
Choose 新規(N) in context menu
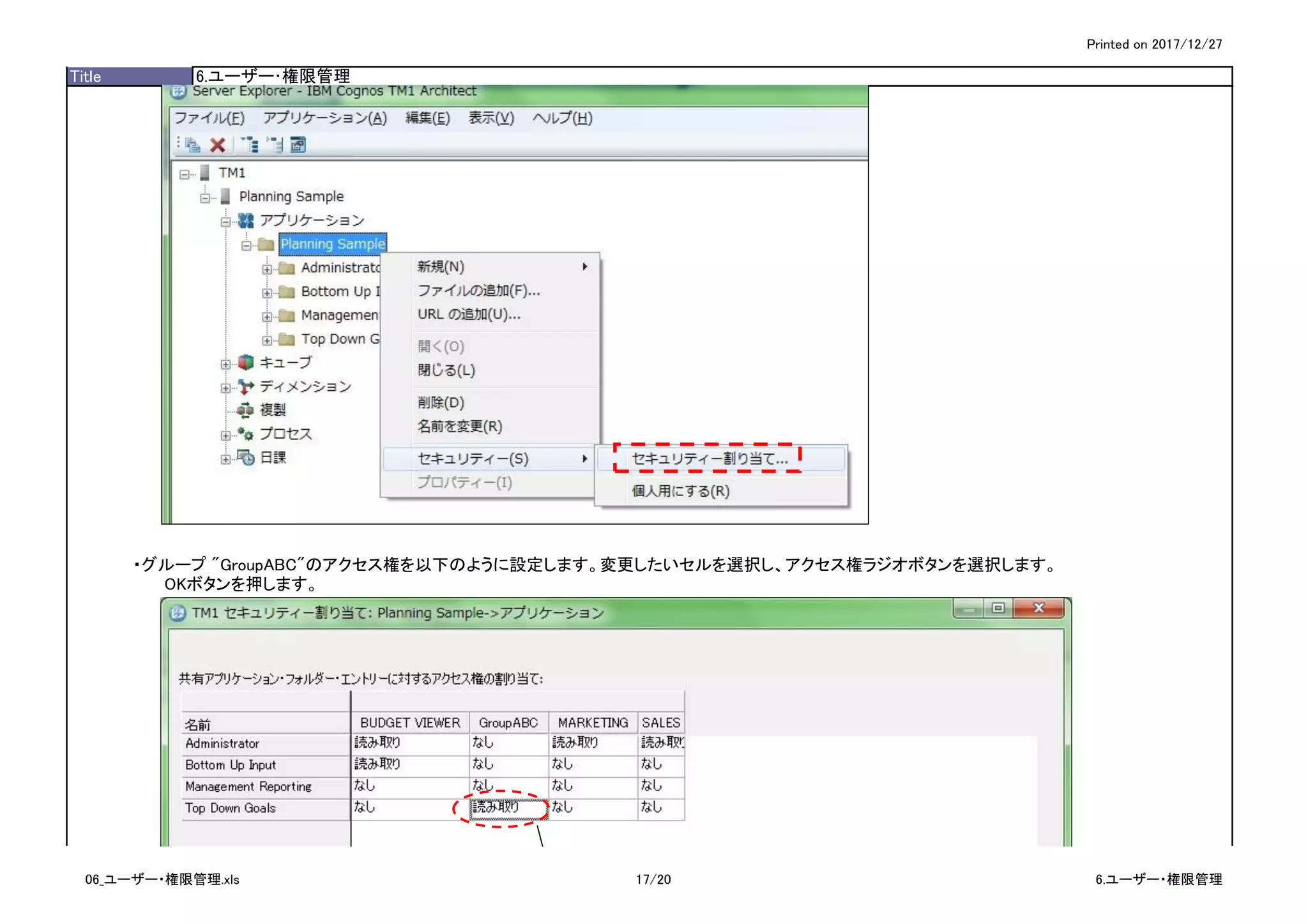[490, 267]
